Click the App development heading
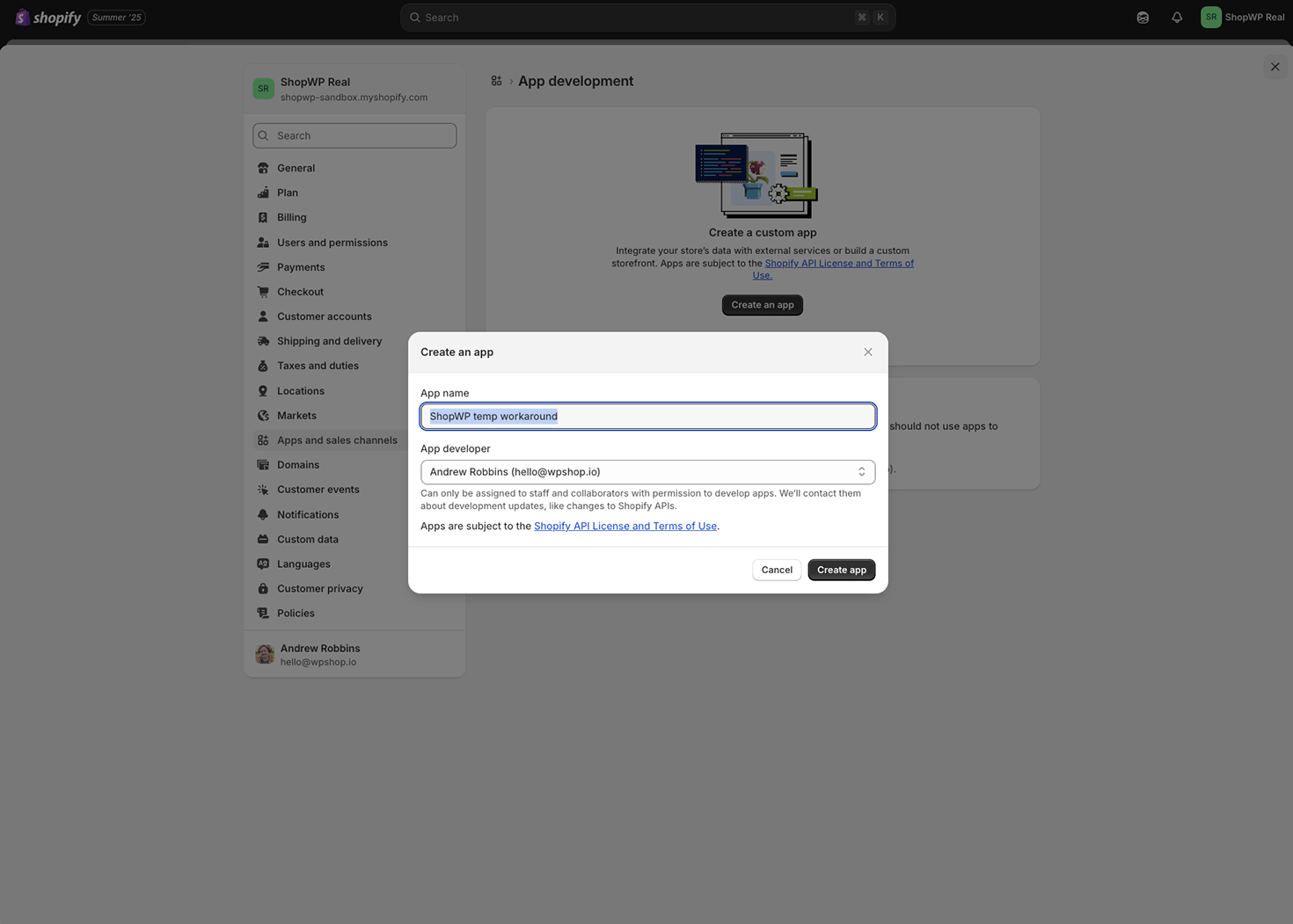1293x924 pixels. (x=575, y=81)
